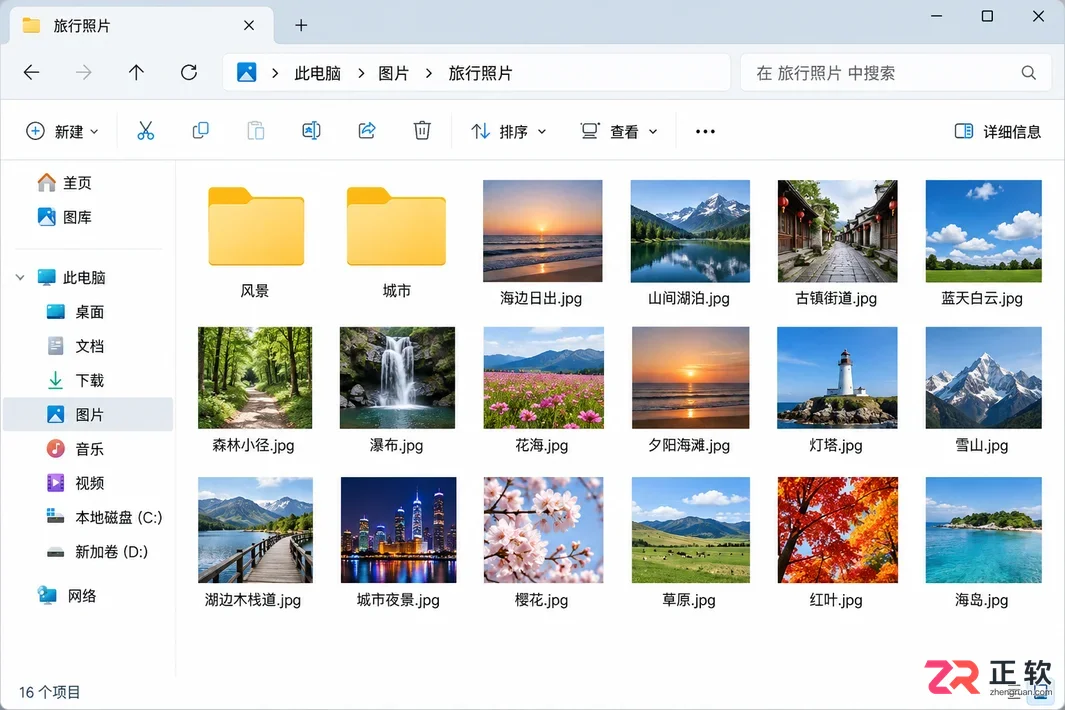
Task: Select the 古镇街道.jpg thumbnail
Action: coord(837,231)
